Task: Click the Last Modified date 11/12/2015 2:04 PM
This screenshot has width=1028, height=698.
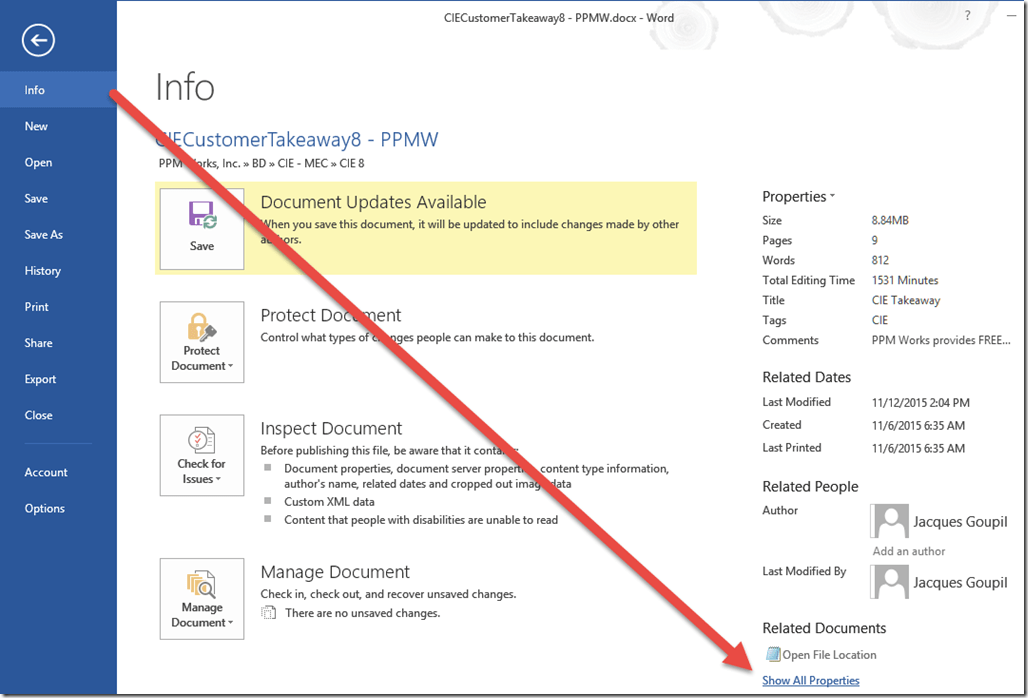Action: click(920, 402)
